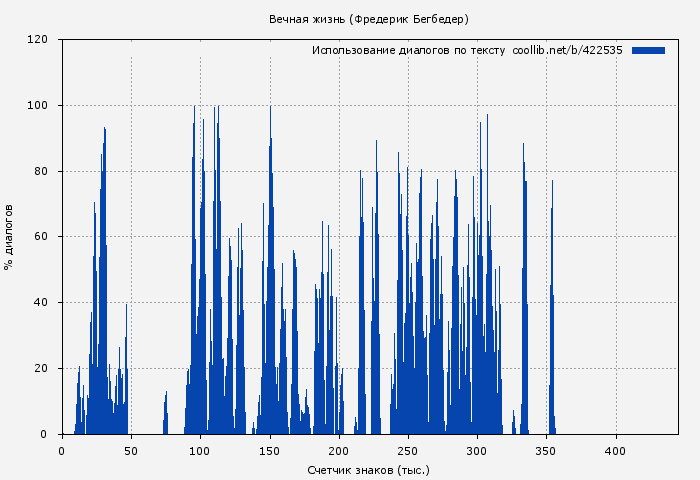
Task: Click the y-axis tick label 20
Action: point(41,369)
